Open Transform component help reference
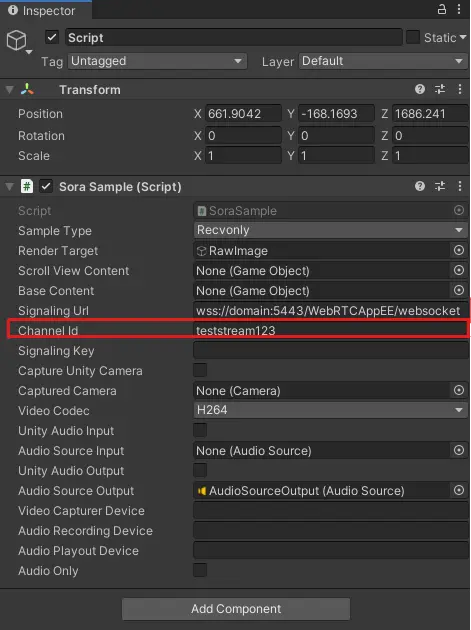This screenshot has height=630, width=471. pyautogui.click(x=420, y=89)
